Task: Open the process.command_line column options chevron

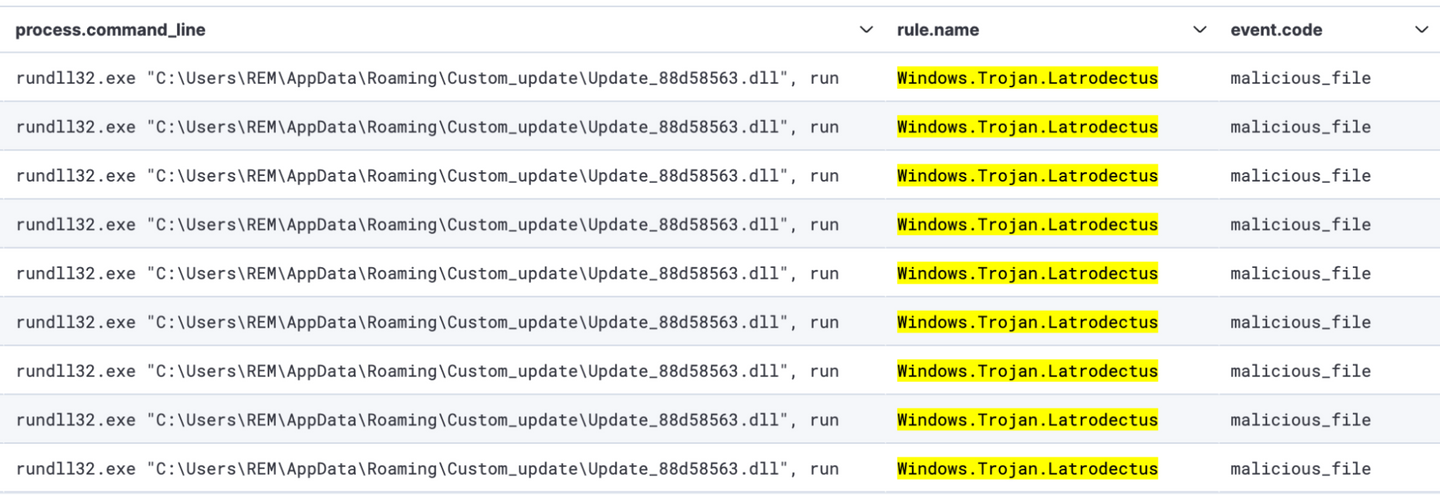Action: pyautogui.click(x=866, y=30)
